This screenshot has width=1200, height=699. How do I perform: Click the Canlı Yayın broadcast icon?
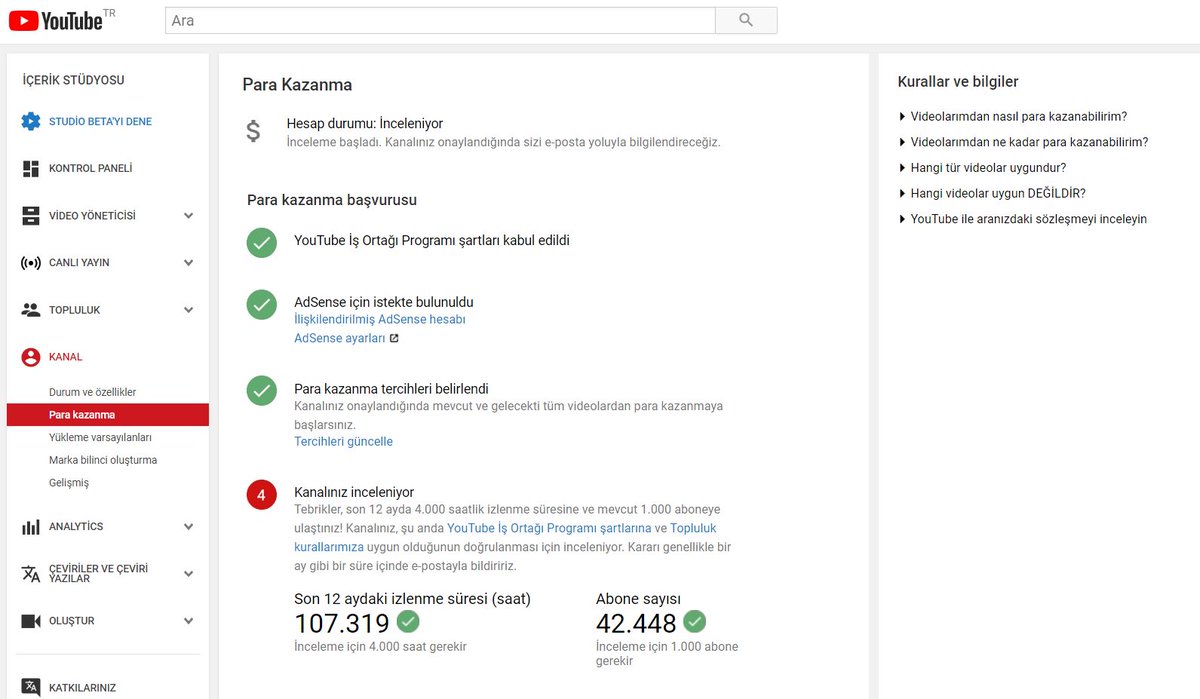pyautogui.click(x=31, y=263)
